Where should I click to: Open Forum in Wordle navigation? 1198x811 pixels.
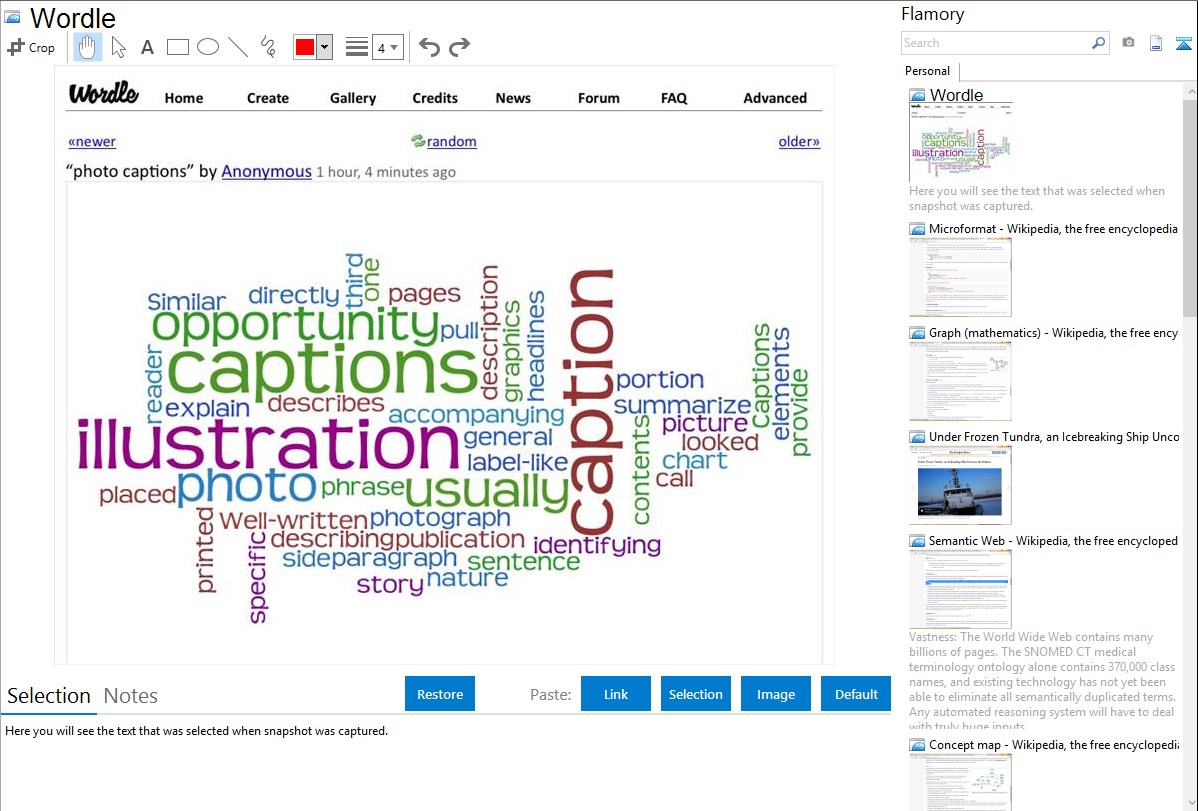[x=598, y=98]
